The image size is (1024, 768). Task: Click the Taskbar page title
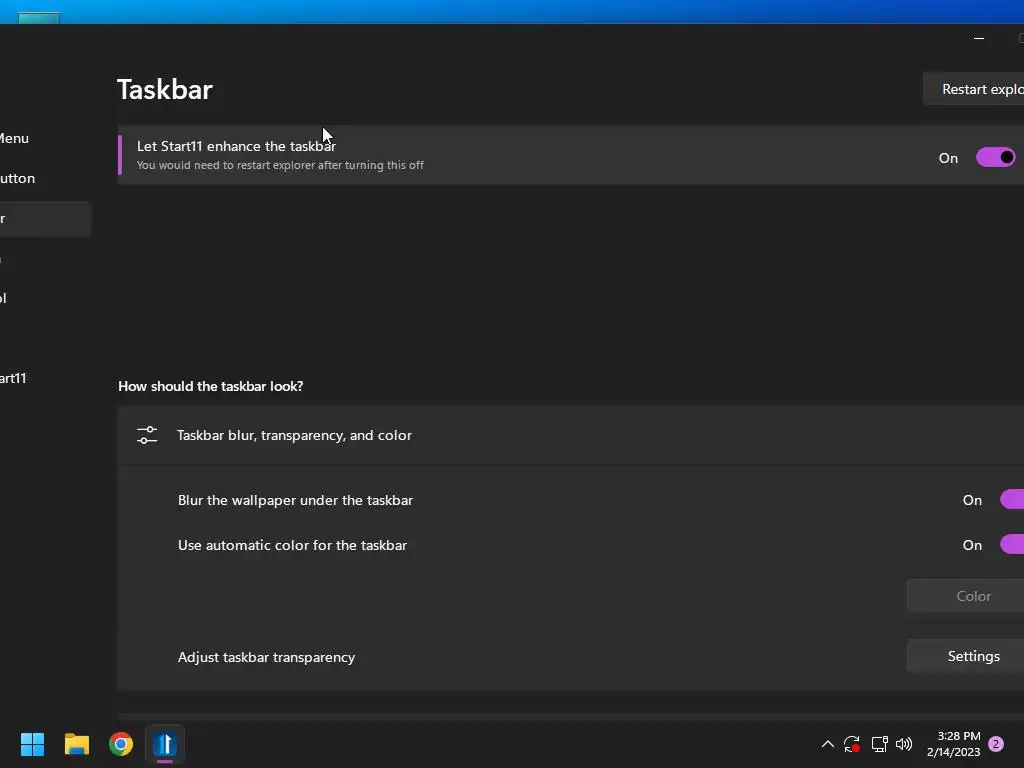point(165,89)
